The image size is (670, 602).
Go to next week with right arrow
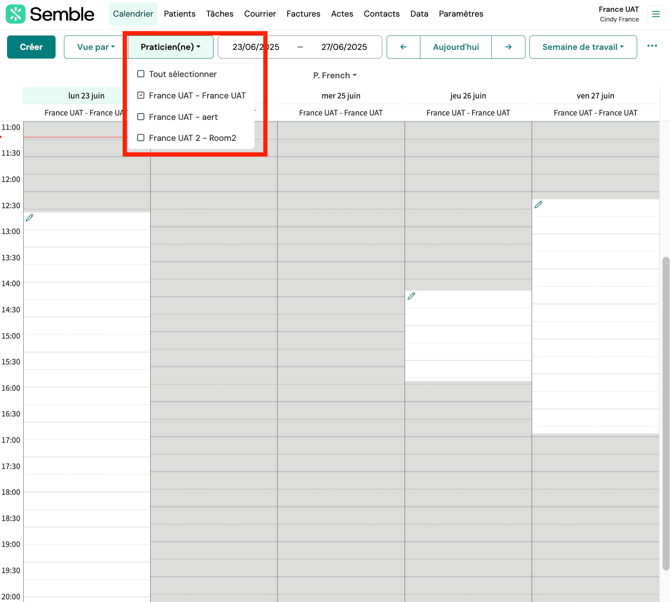[x=508, y=47]
